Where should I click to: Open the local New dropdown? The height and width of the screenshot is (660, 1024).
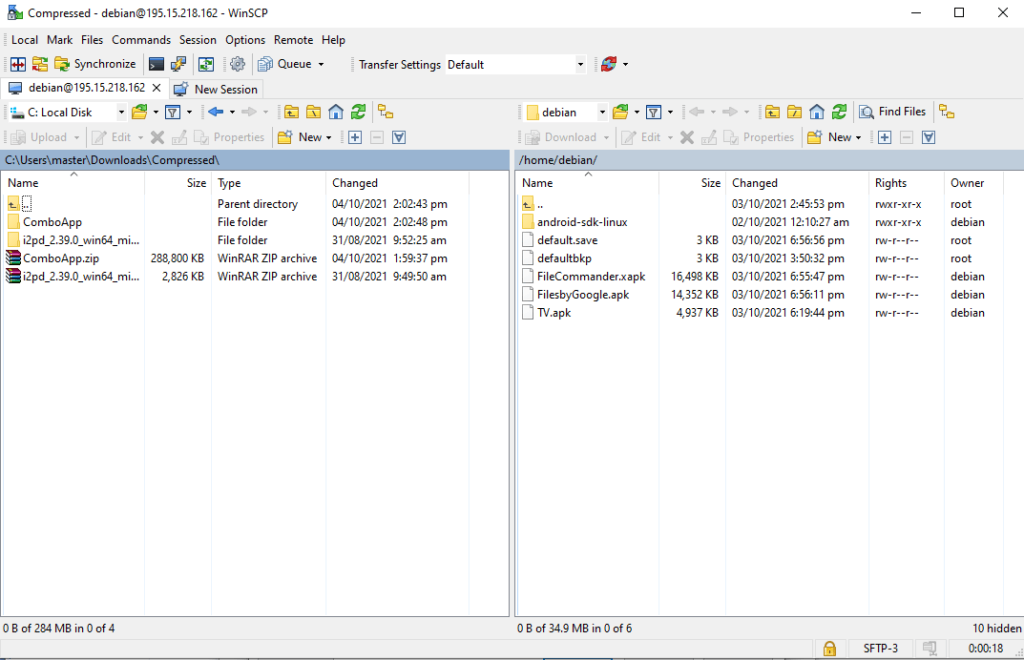[305, 137]
